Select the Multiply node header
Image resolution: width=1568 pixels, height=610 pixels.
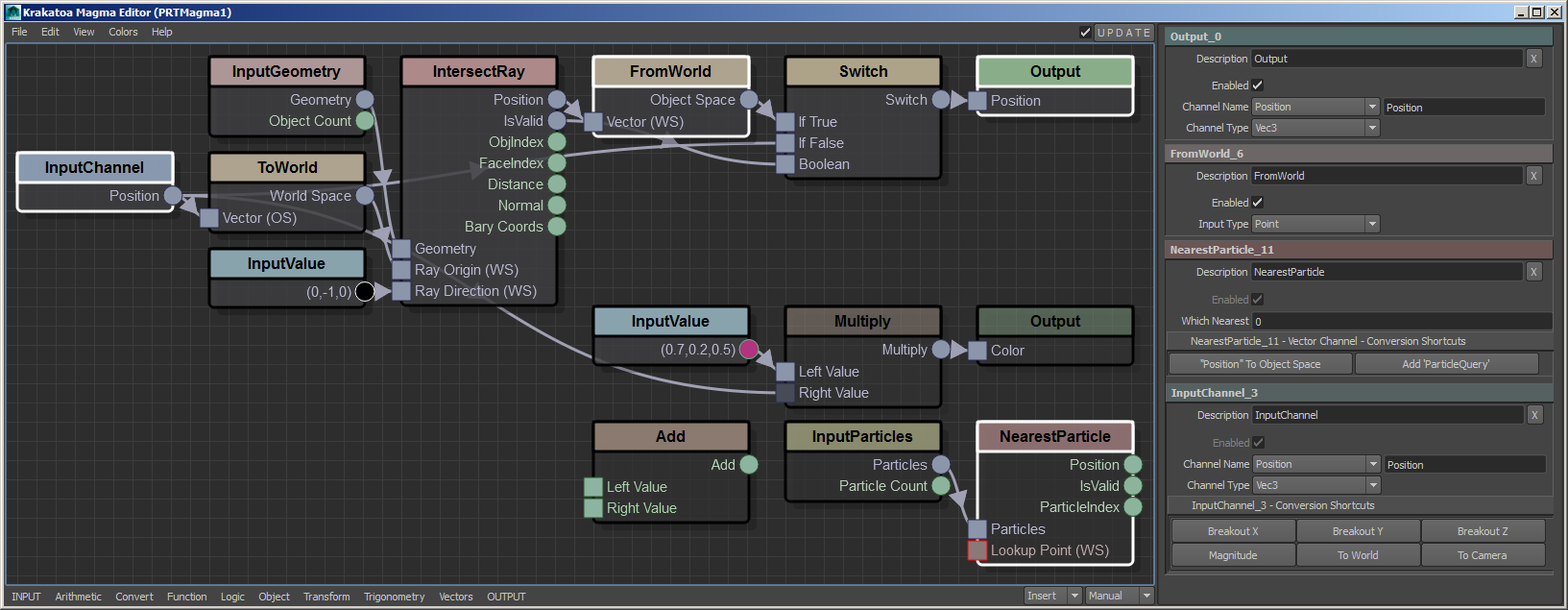(862, 321)
